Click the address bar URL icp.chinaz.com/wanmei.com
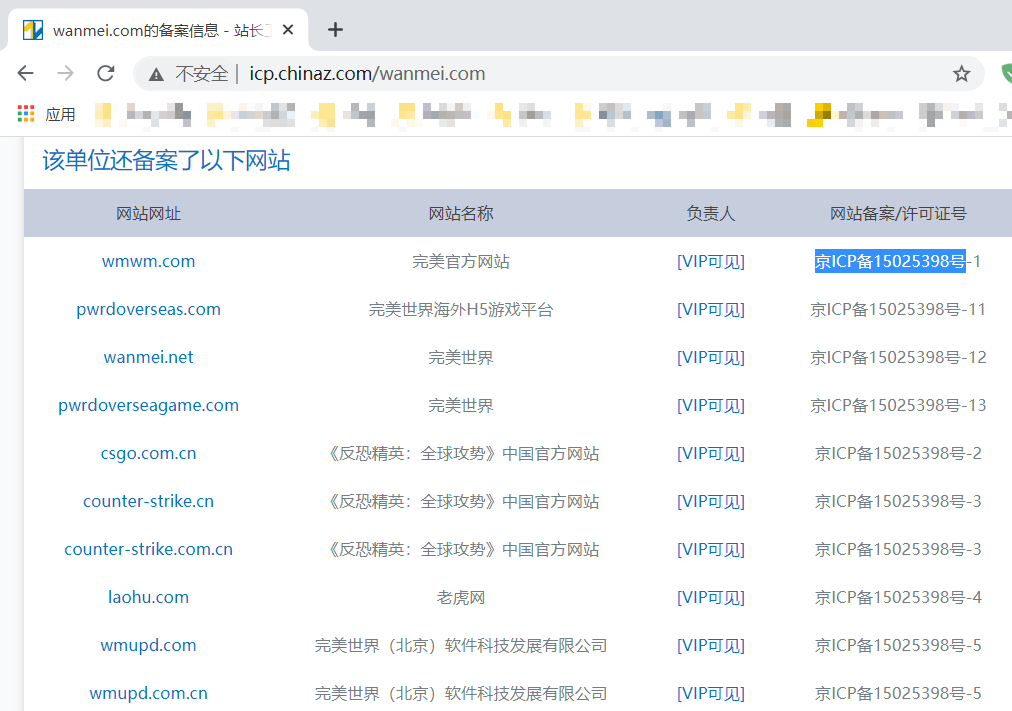 (x=367, y=74)
